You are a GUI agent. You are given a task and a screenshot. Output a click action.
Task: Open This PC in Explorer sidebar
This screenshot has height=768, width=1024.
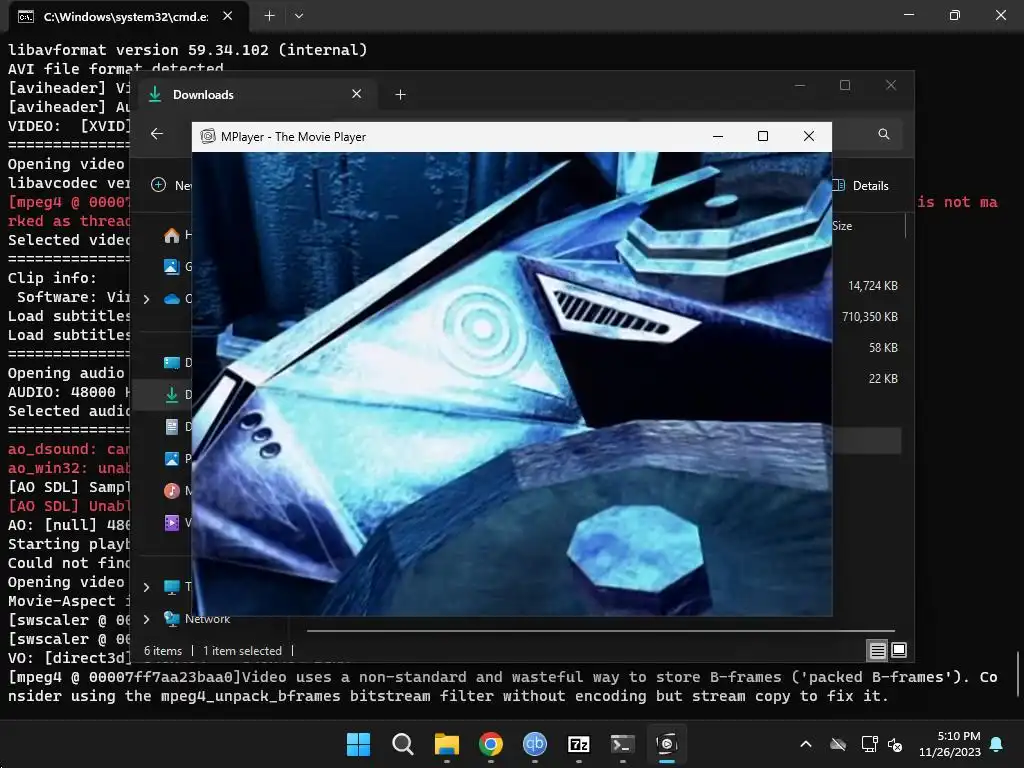coord(172,587)
